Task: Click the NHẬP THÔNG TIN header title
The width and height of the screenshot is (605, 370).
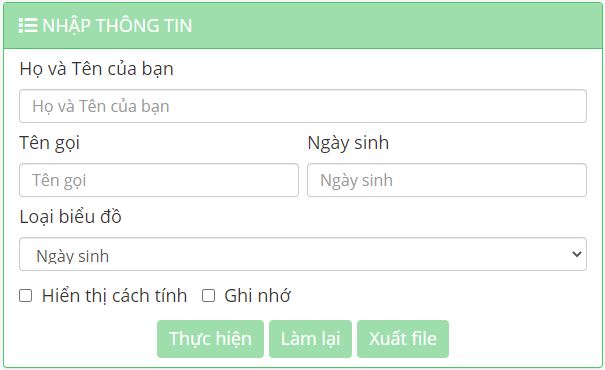Action: 117,26
